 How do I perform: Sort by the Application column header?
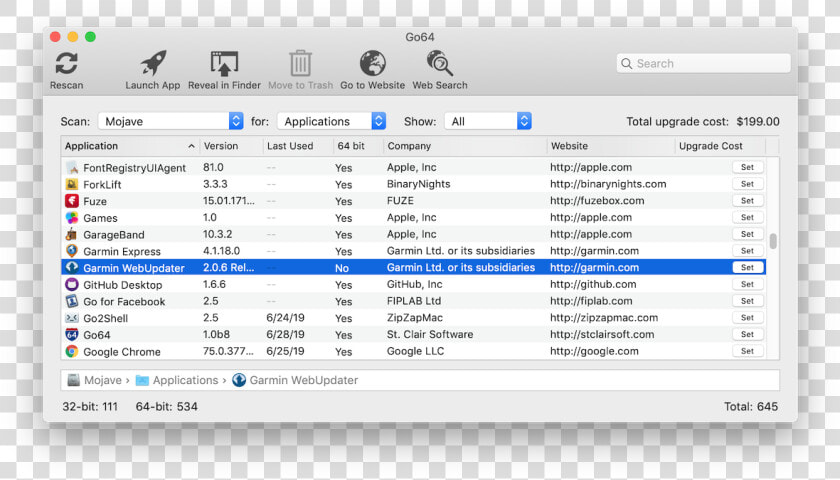[x=130, y=146]
